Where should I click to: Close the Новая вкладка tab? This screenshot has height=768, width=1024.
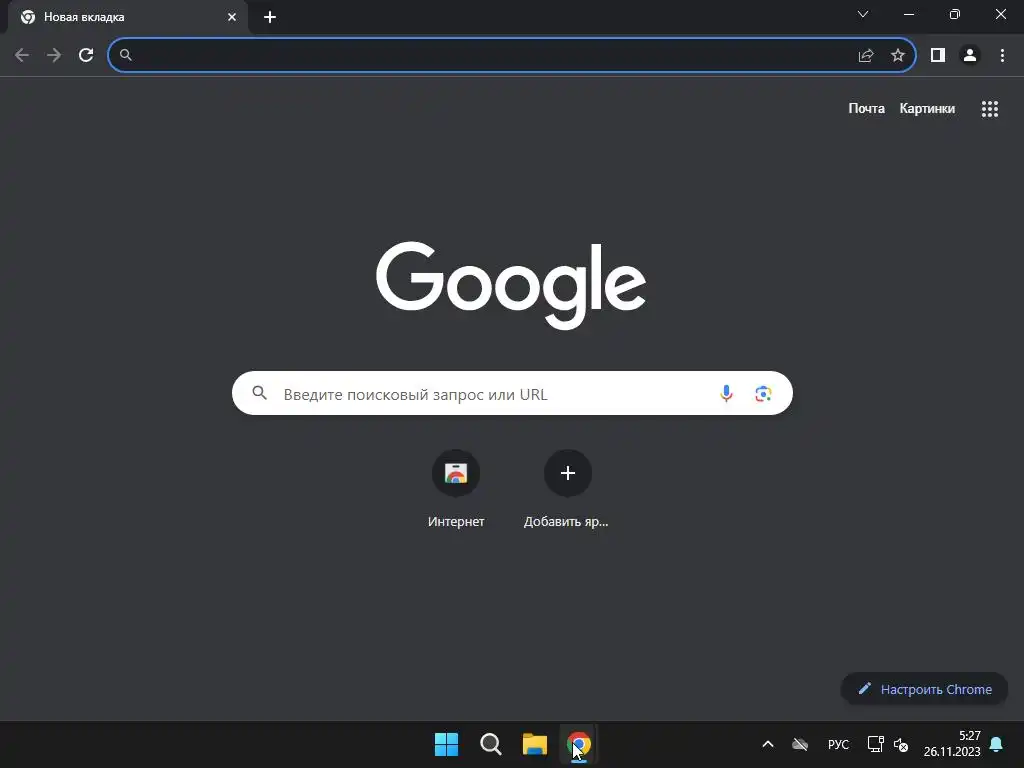[232, 17]
